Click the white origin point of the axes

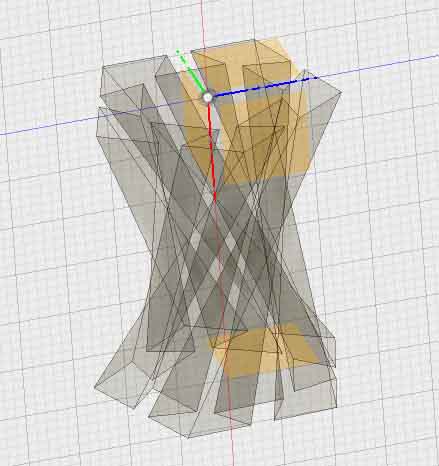pos(207,98)
